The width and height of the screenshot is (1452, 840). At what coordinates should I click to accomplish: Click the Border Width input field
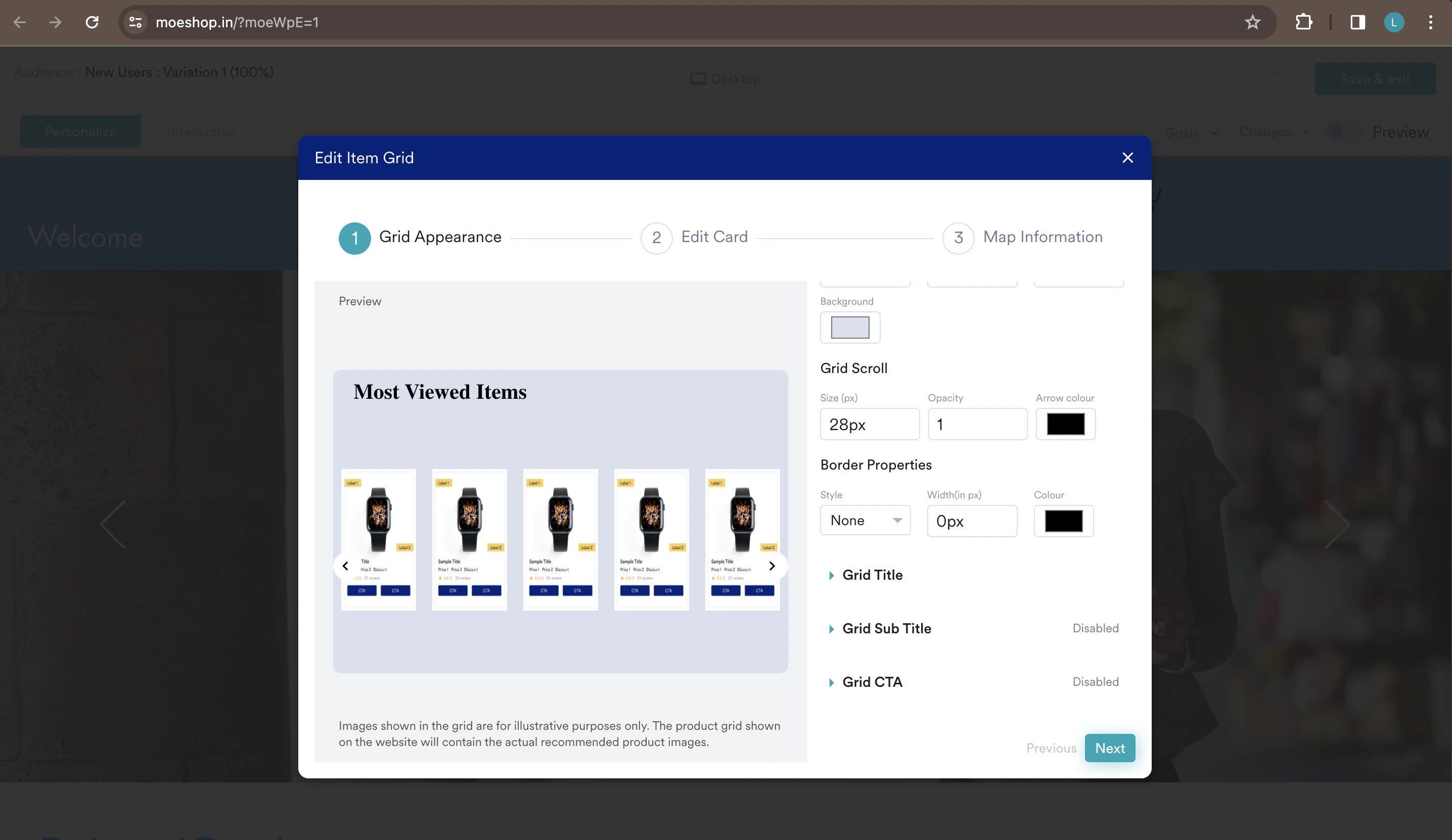click(x=972, y=521)
